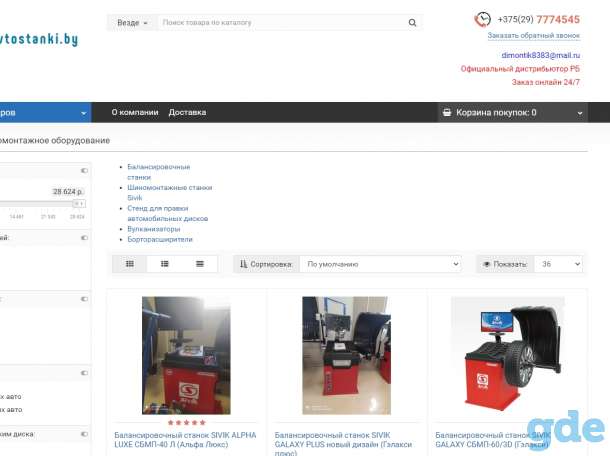Open Шиномонтажные станки Sivik link
This screenshot has height=456, width=610.
click(170, 193)
